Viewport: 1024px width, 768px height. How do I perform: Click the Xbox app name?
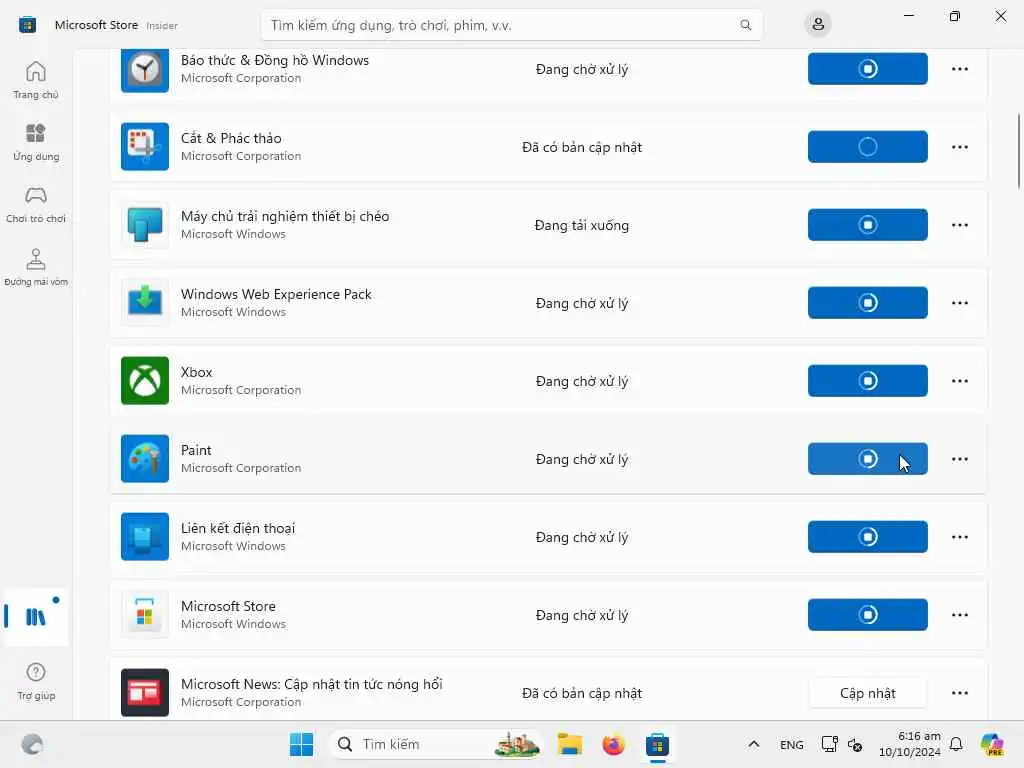click(197, 372)
